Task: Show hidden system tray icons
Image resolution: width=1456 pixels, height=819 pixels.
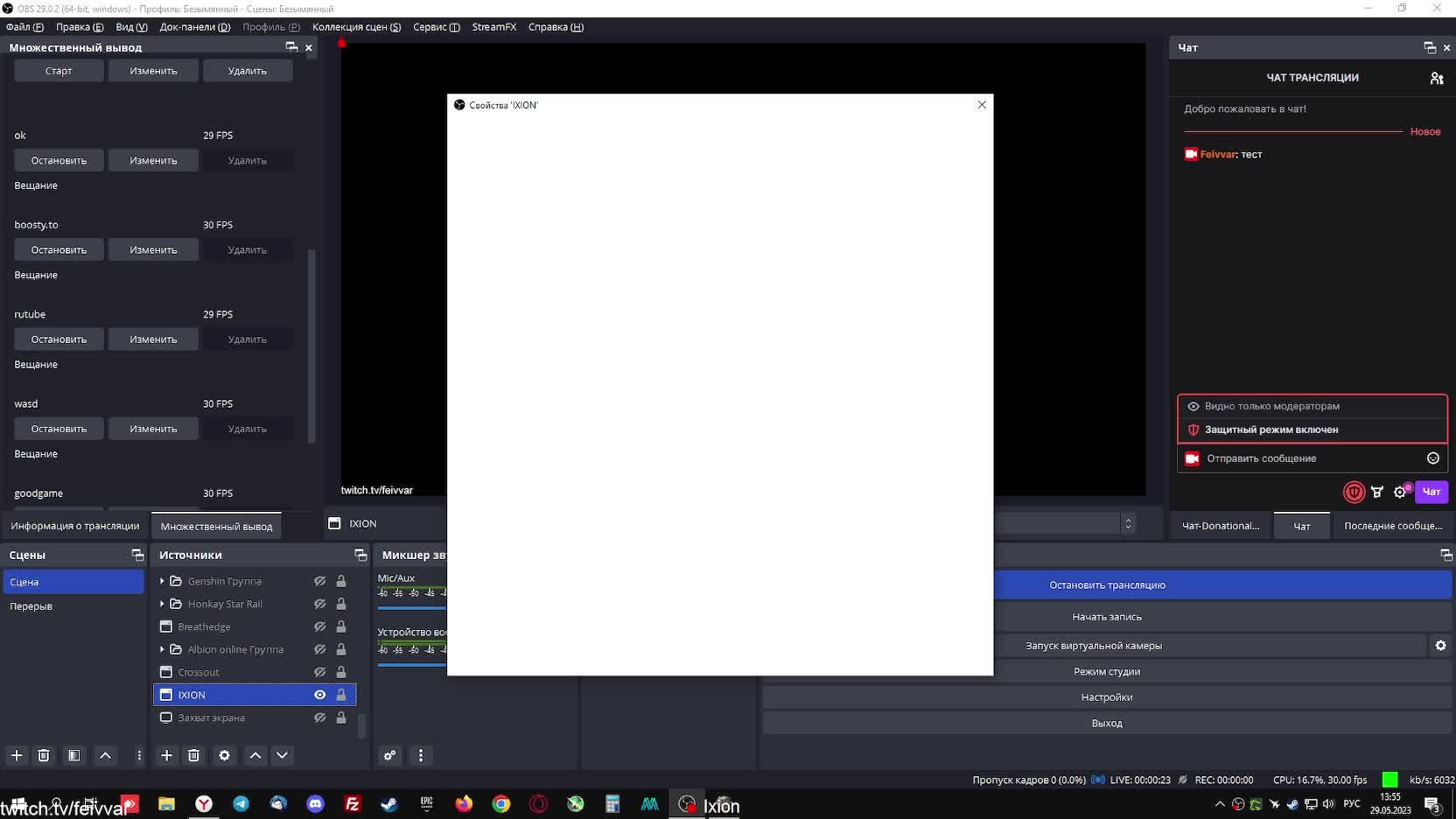Action: tap(1220, 804)
